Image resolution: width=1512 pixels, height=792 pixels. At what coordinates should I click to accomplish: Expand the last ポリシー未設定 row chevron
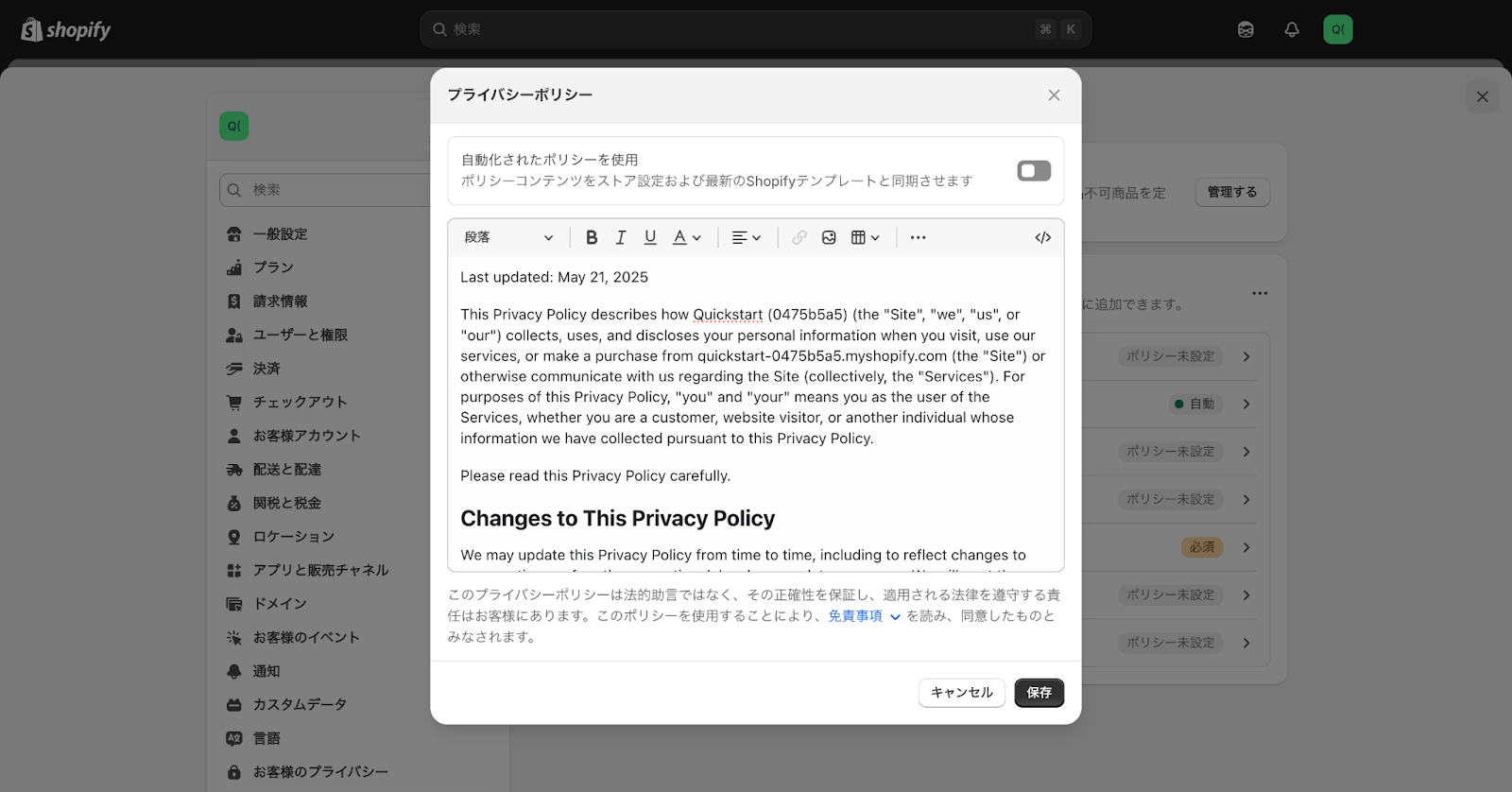1246,643
